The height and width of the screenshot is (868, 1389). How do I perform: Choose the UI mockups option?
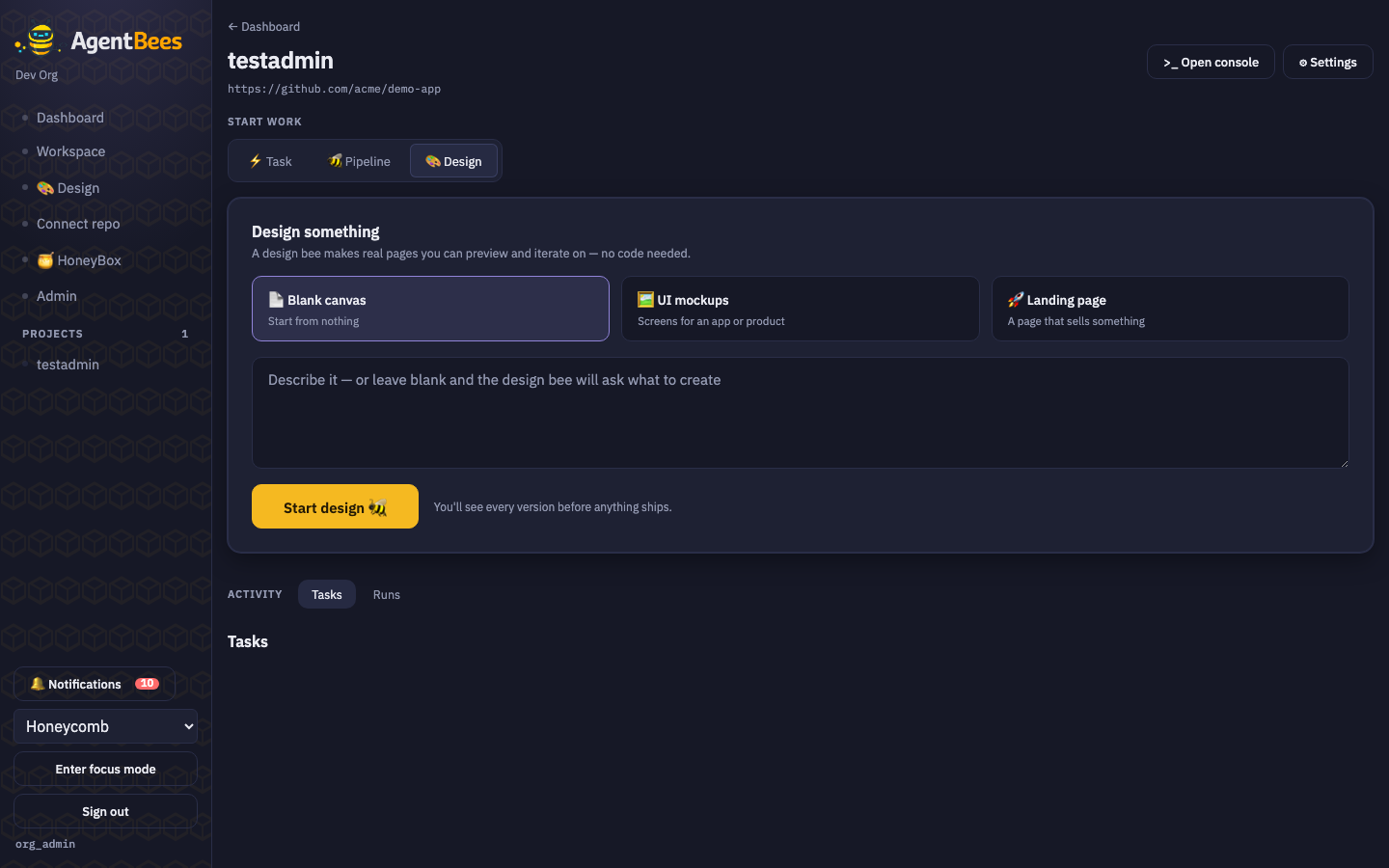coord(800,309)
